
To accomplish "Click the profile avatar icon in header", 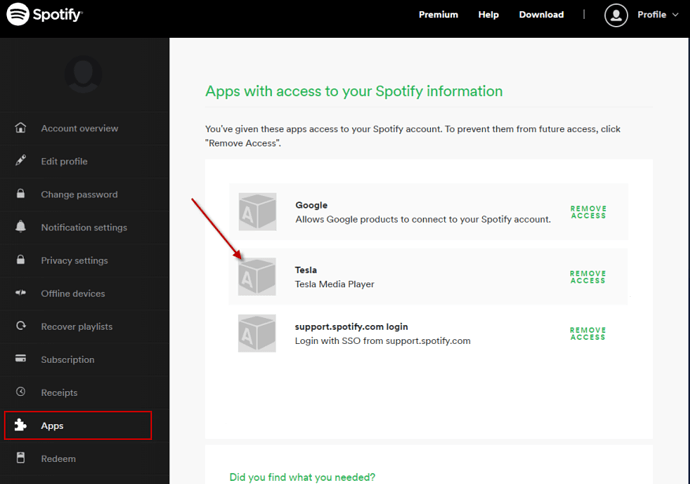I will tap(616, 15).
